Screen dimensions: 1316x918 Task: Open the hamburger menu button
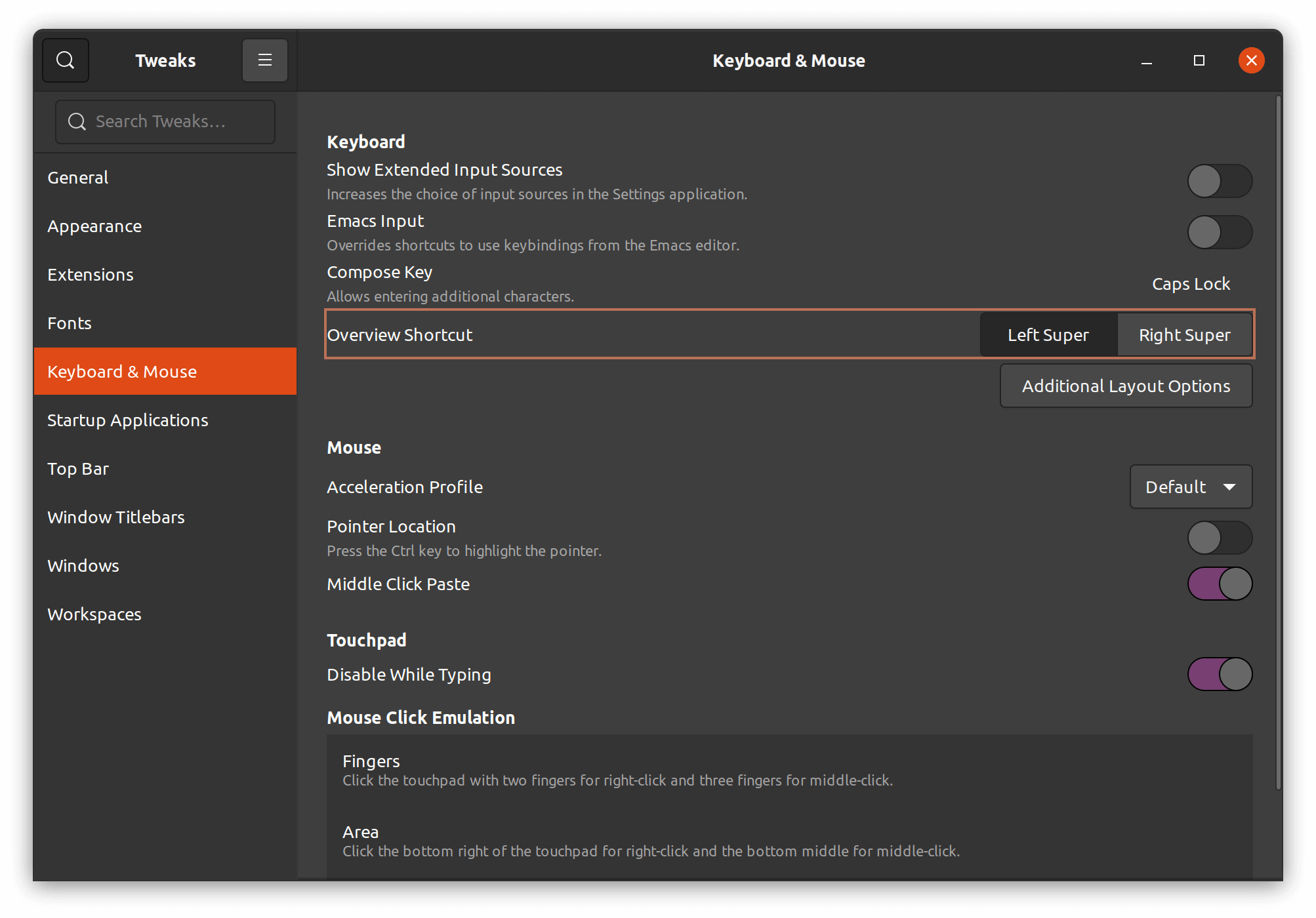click(x=264, y=60)
